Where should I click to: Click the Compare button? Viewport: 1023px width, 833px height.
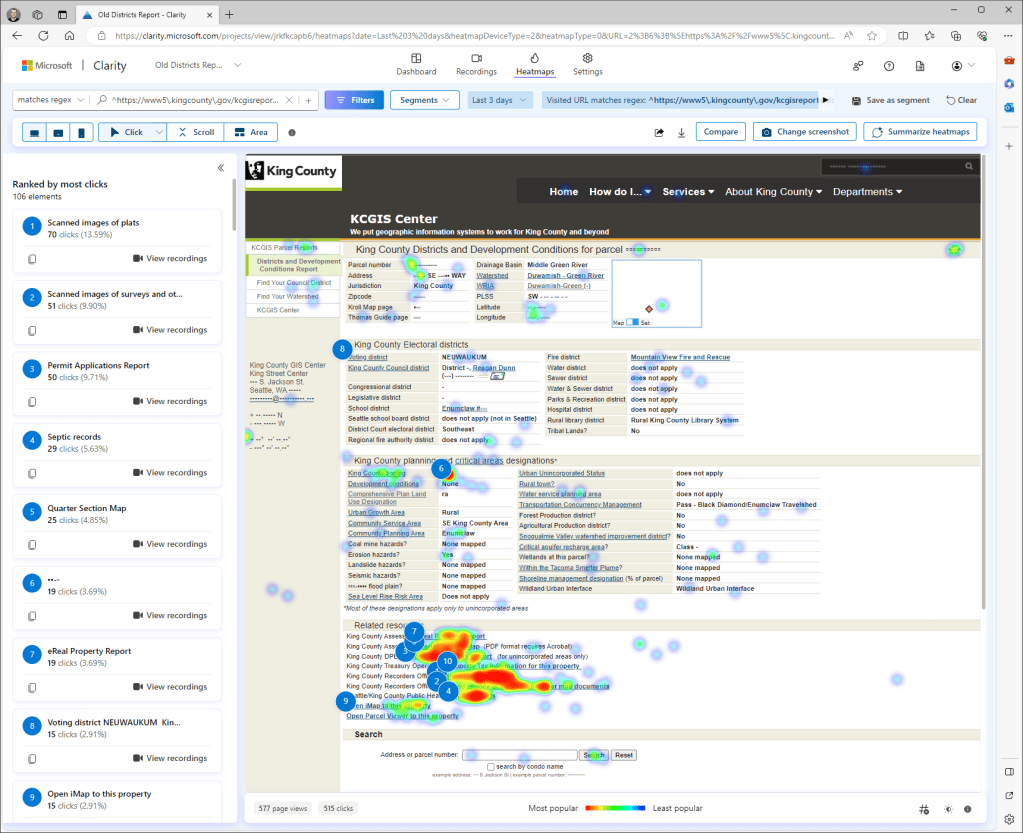click(720, 132)
